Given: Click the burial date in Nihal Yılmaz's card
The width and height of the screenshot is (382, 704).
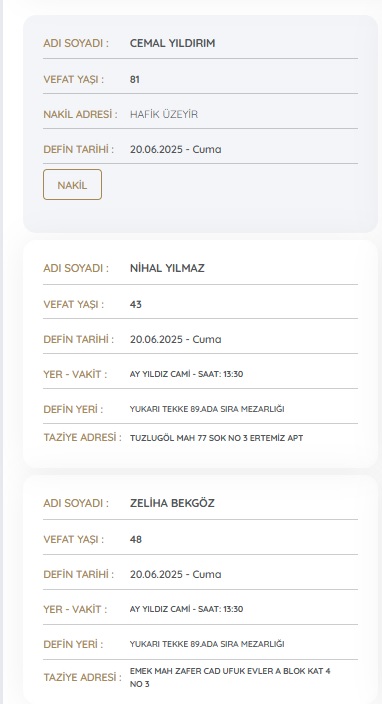Looking at the screenshot, I should coord(176,339).
